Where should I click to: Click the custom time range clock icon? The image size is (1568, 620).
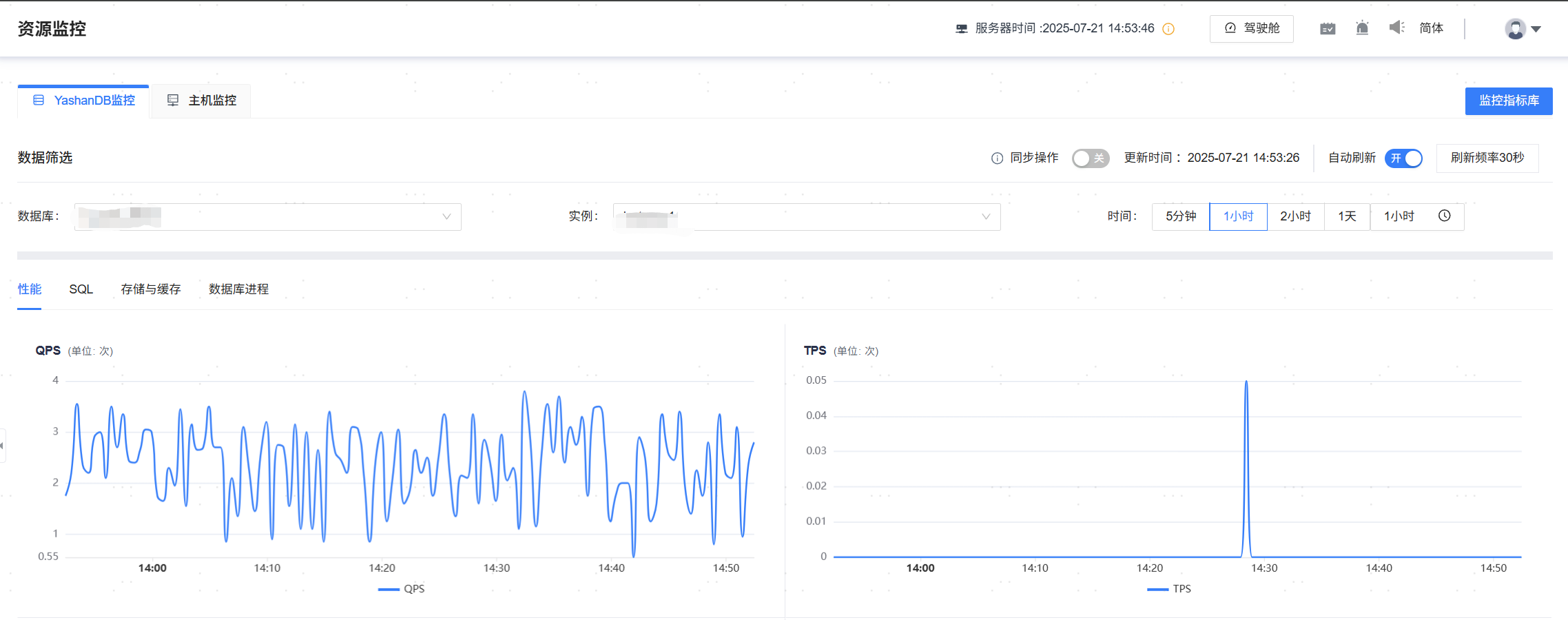1445,216
